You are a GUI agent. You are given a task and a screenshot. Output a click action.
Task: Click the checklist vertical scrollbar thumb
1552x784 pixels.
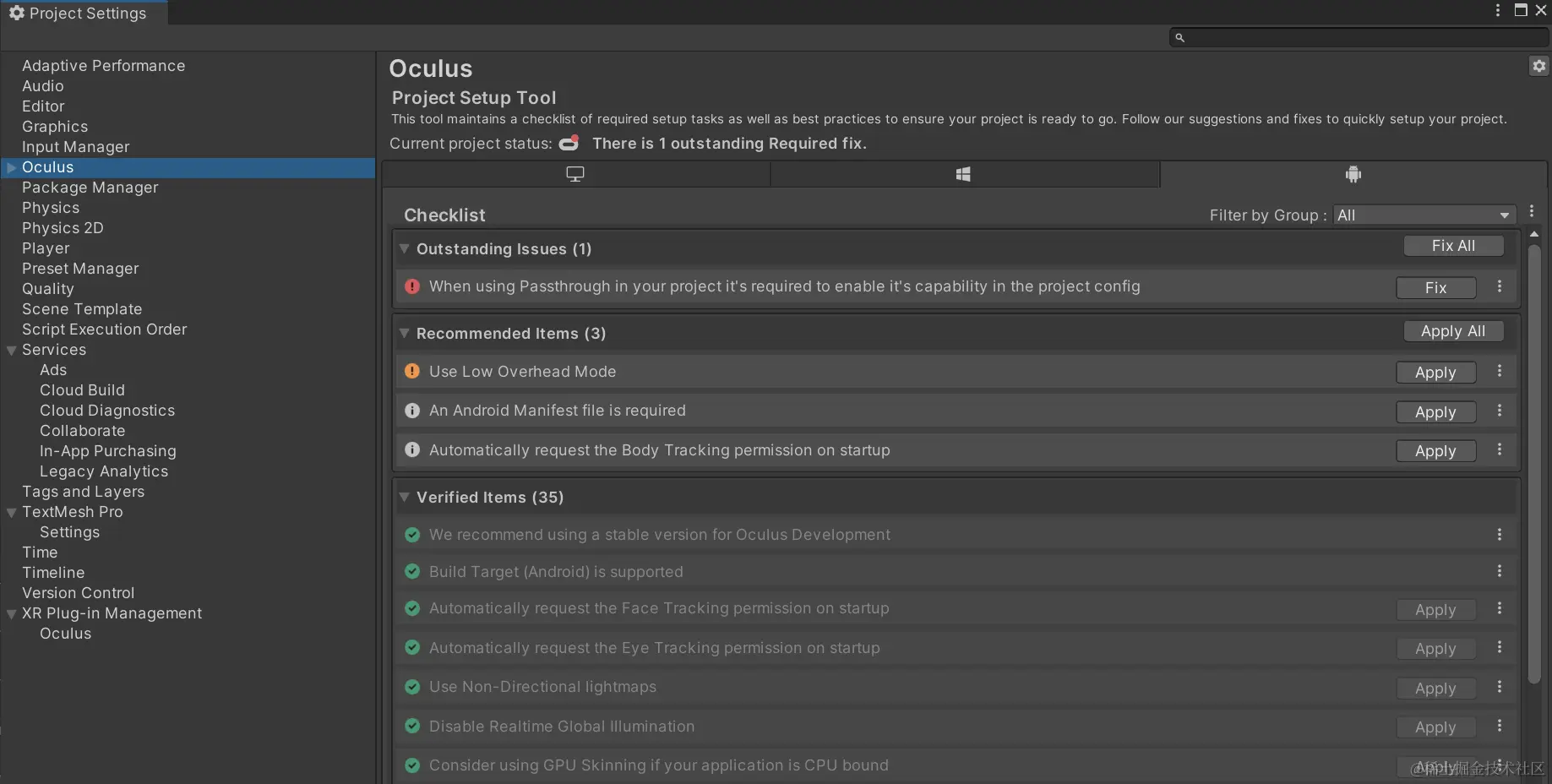click(1534, 463)
